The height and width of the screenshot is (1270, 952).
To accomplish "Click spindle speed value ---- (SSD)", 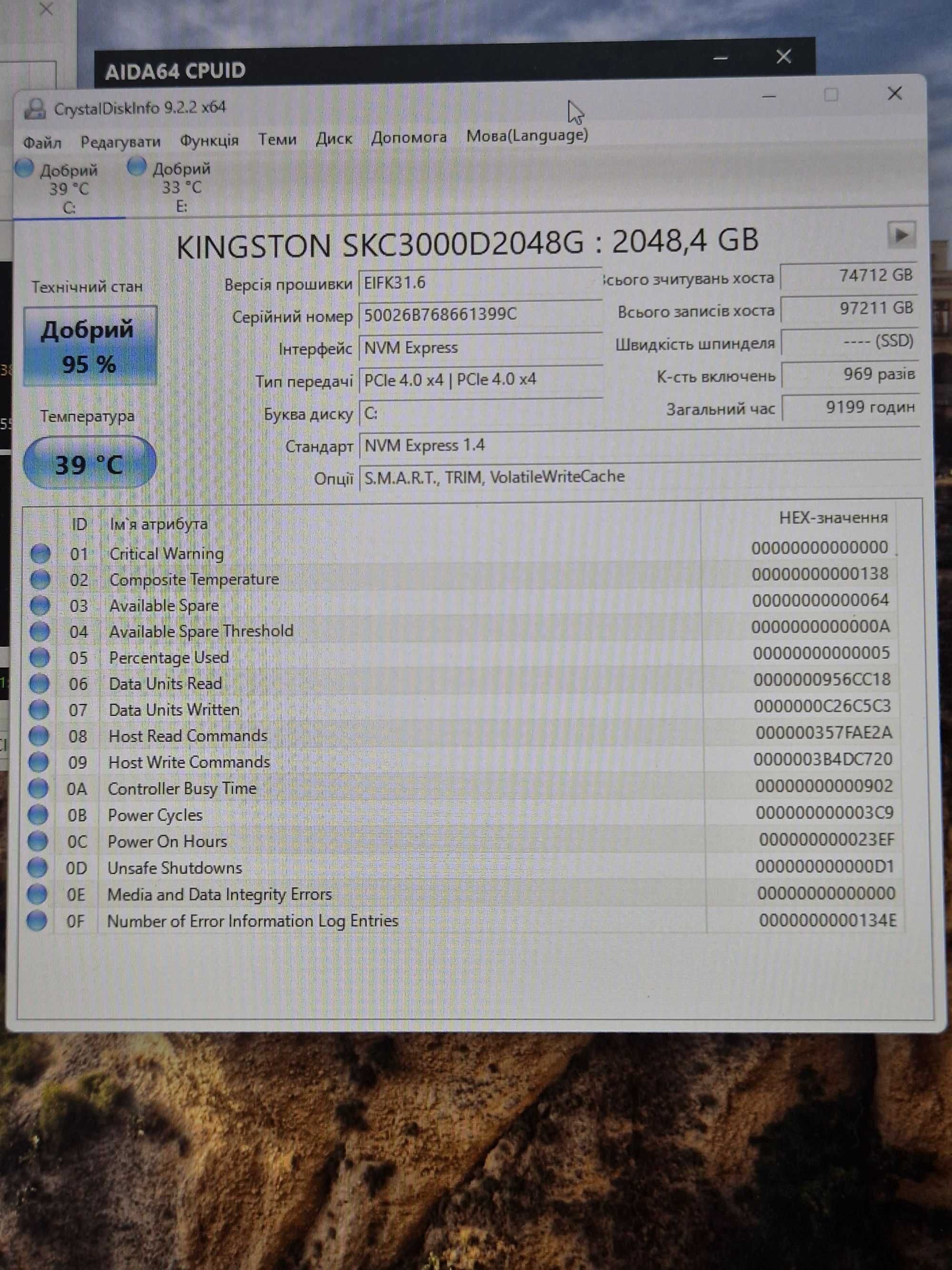I will [850, 341].
